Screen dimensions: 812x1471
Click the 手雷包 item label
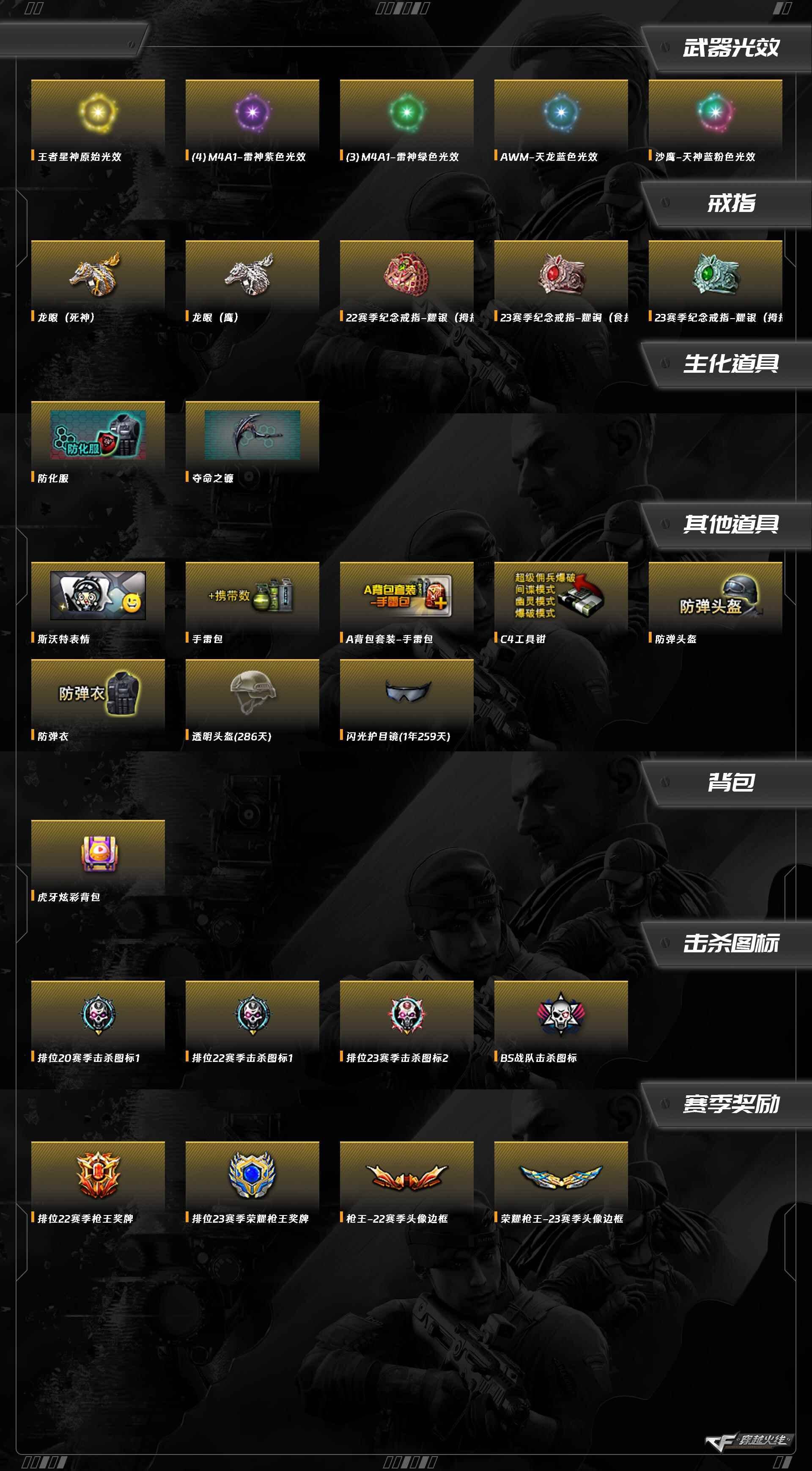coord(207,639)
